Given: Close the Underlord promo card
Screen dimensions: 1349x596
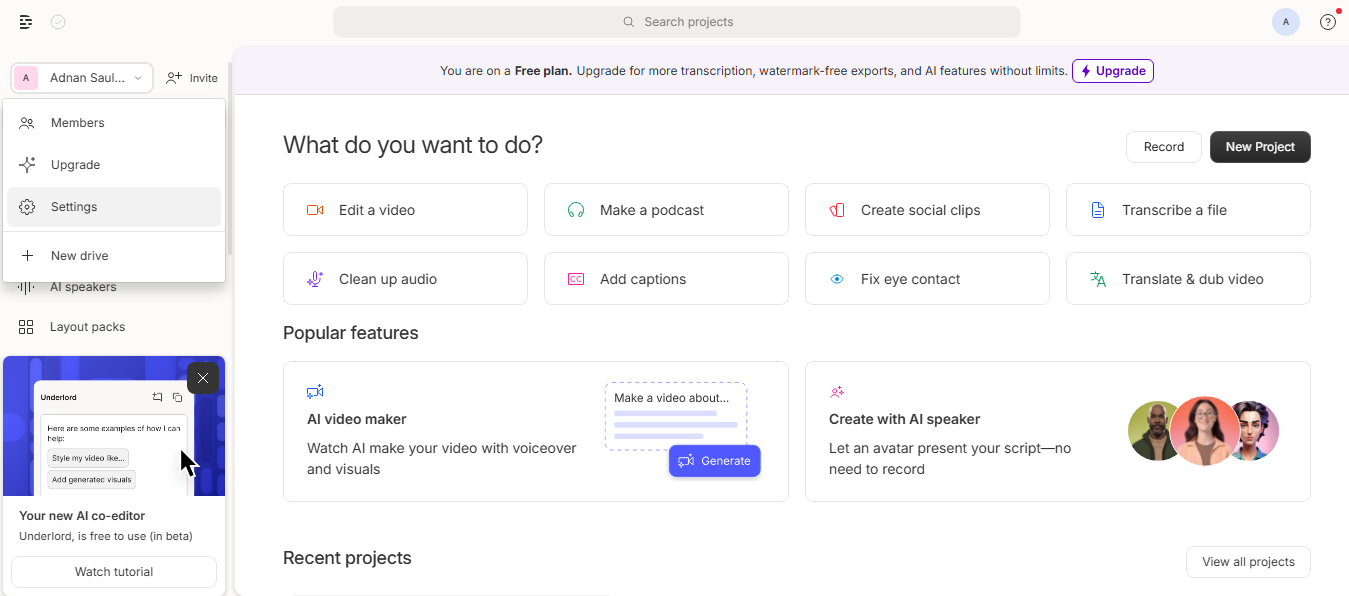Looking at the screenshot, I should [203, 378].
